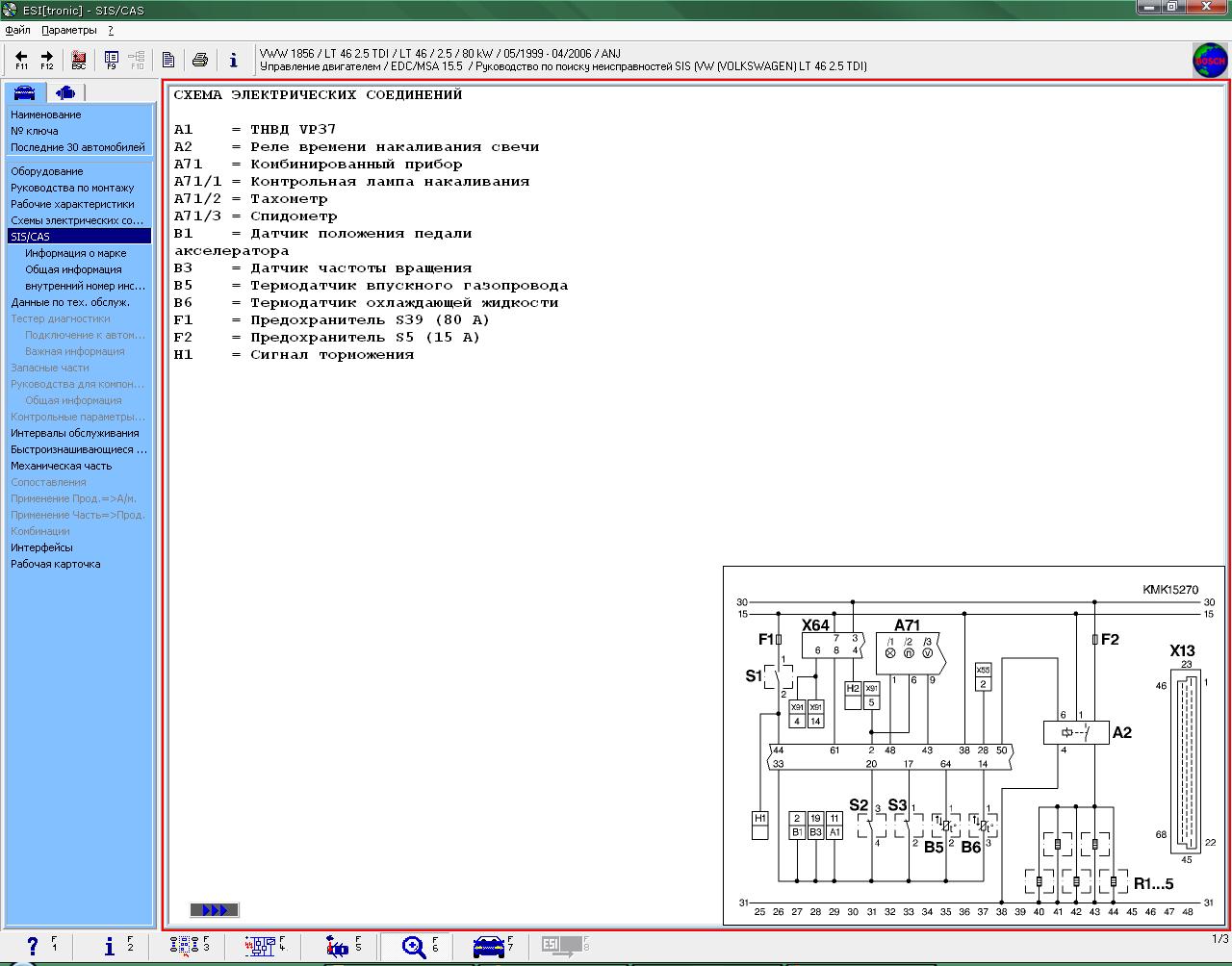Select the highlighted SIS/CAS item

click(x=79, y=237)
